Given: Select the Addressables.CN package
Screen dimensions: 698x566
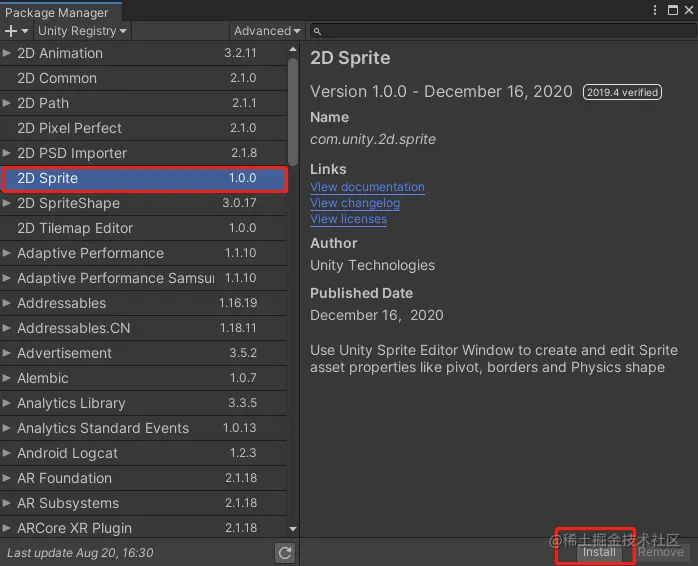Looking at the screenshot, I should tap(143, 328).
